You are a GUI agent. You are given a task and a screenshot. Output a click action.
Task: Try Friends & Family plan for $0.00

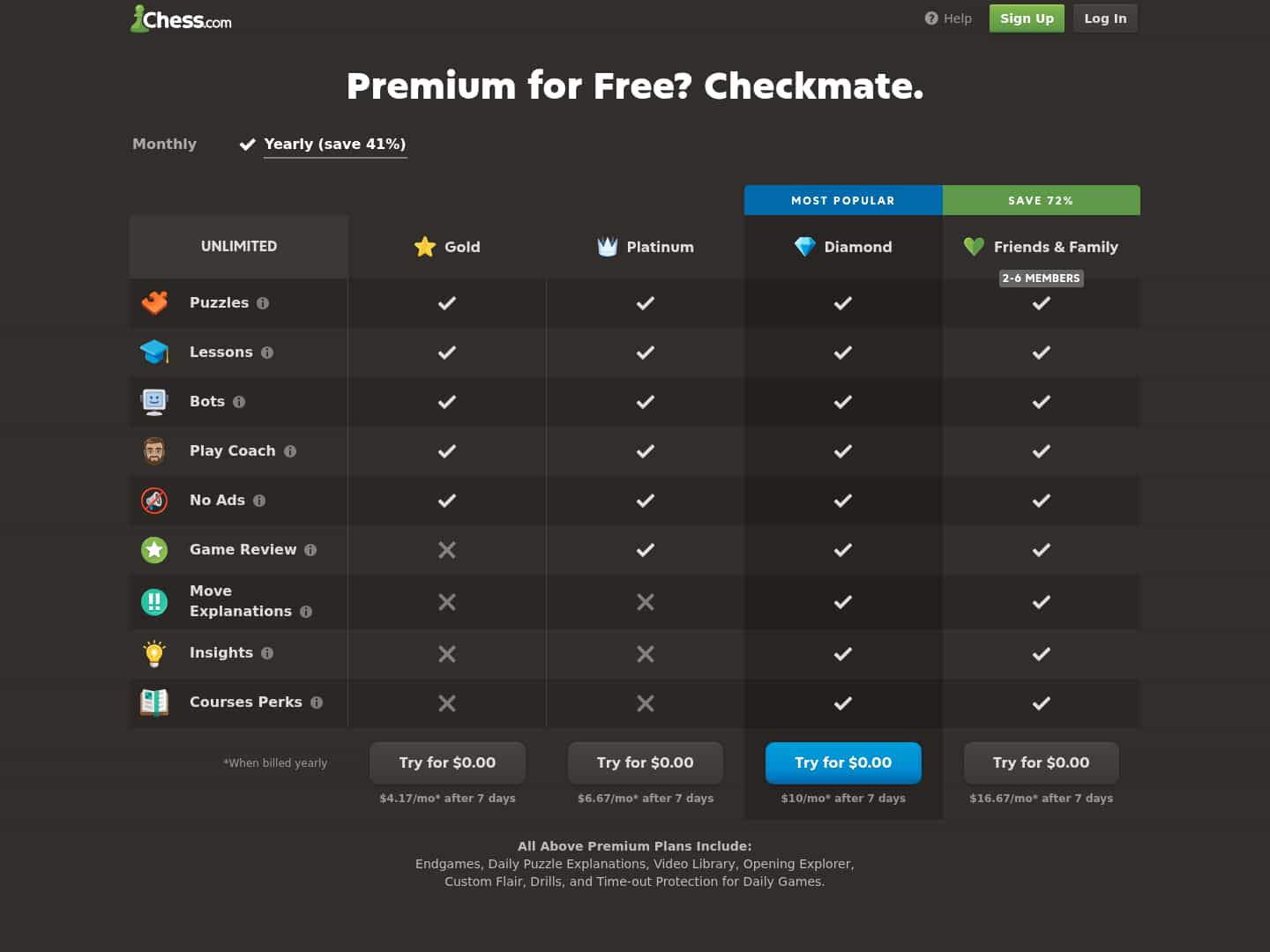click(x=1041, y=762)
